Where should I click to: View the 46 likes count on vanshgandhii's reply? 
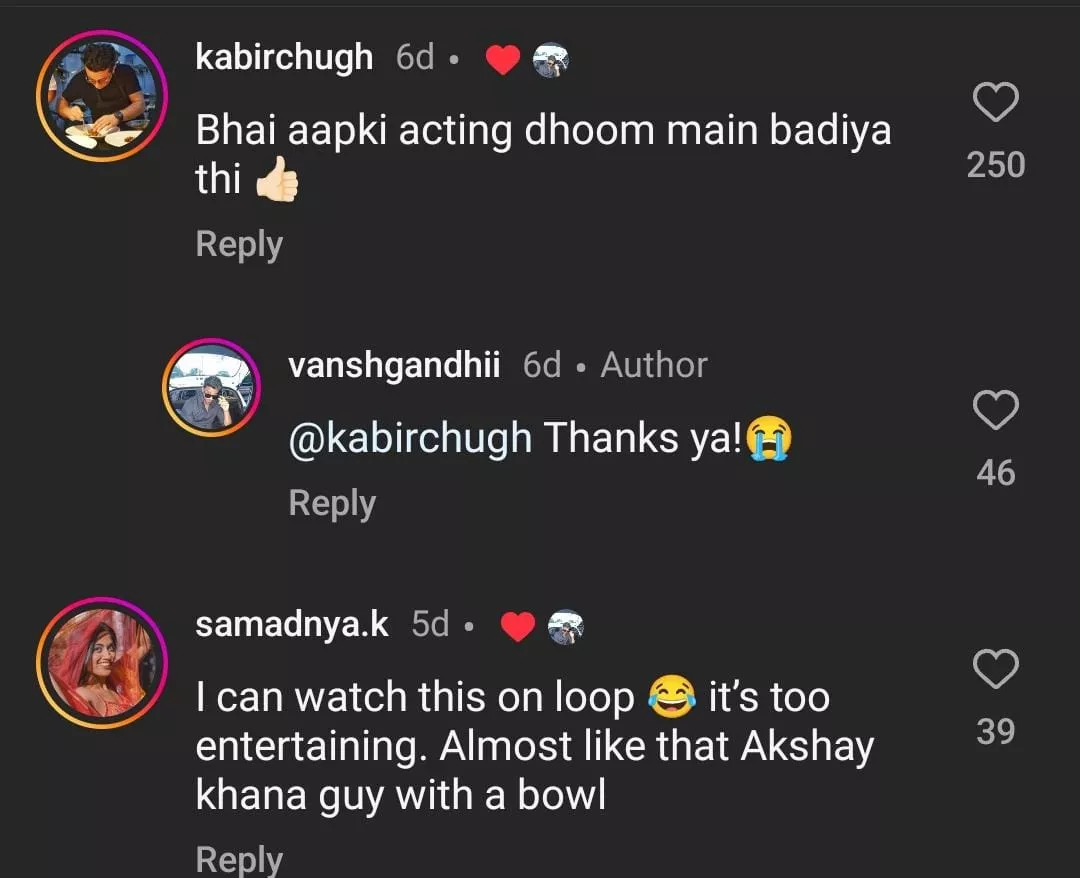(995, 472)
